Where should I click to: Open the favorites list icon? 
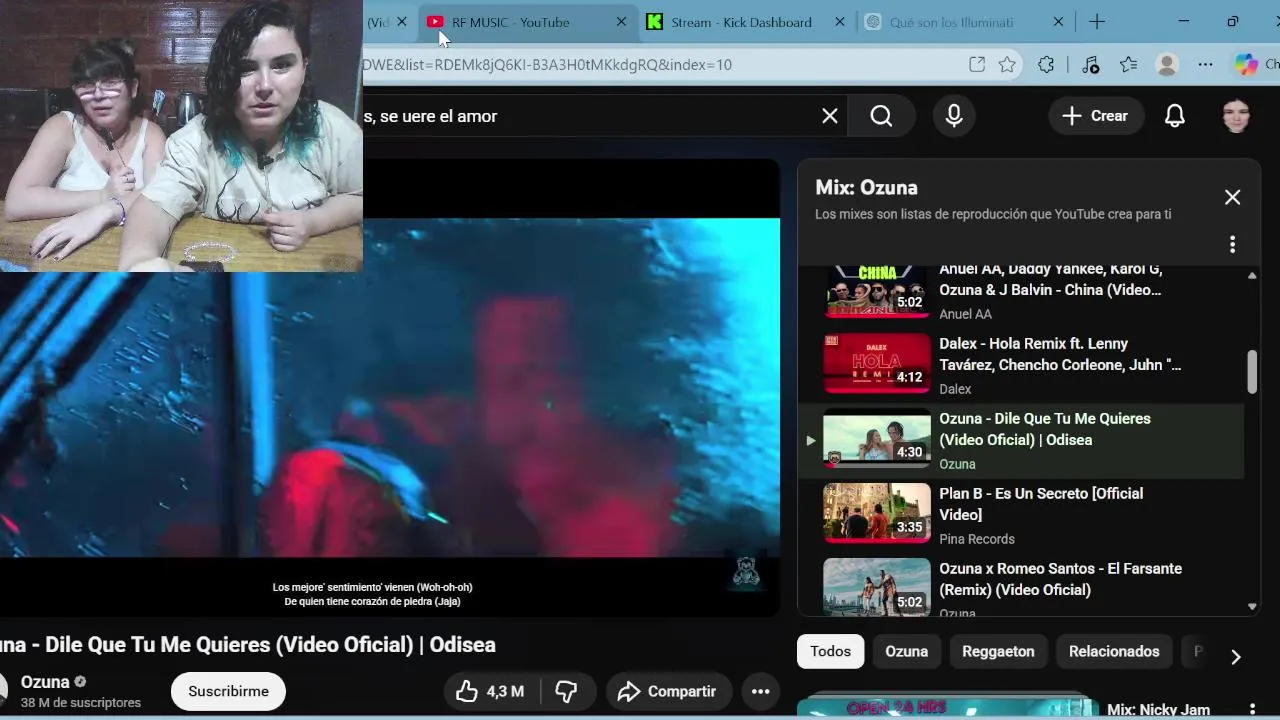click(x=1129, y=65)
